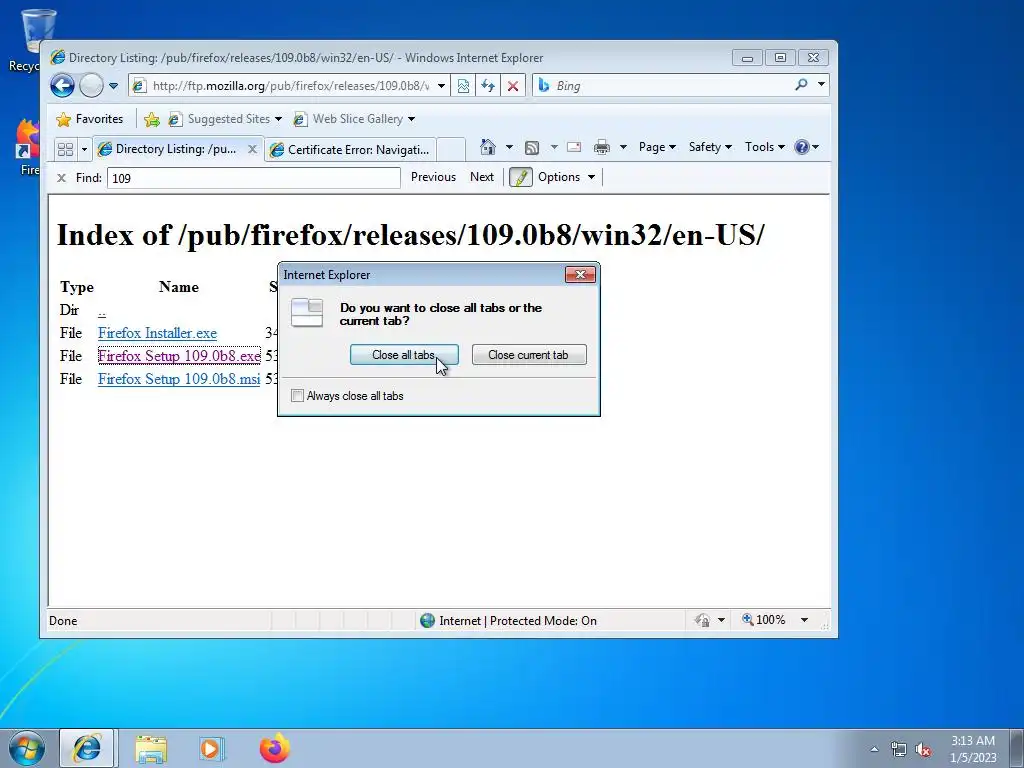Click Next in the Find bar
This screenshot has width=1024, height=768.
tap(482, 177)
